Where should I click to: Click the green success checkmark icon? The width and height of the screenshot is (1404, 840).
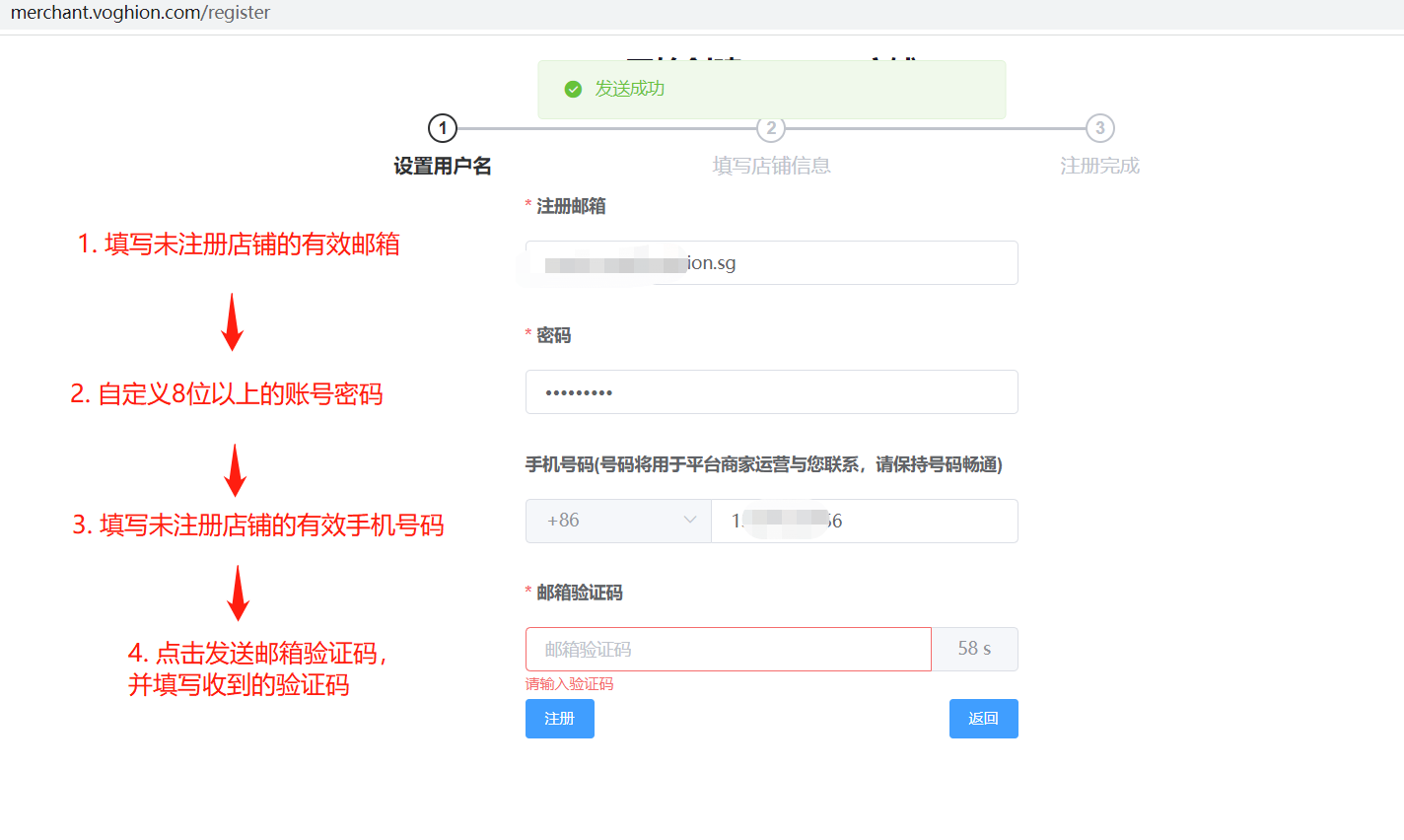pyautogui.click(x=573, y=89)
